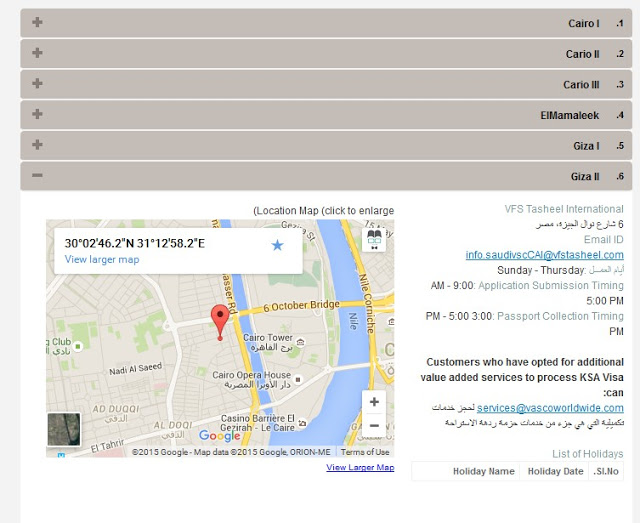Expand the Giza I section plus icon
Viewport: 640px width, 523px height.
point(37,145)
